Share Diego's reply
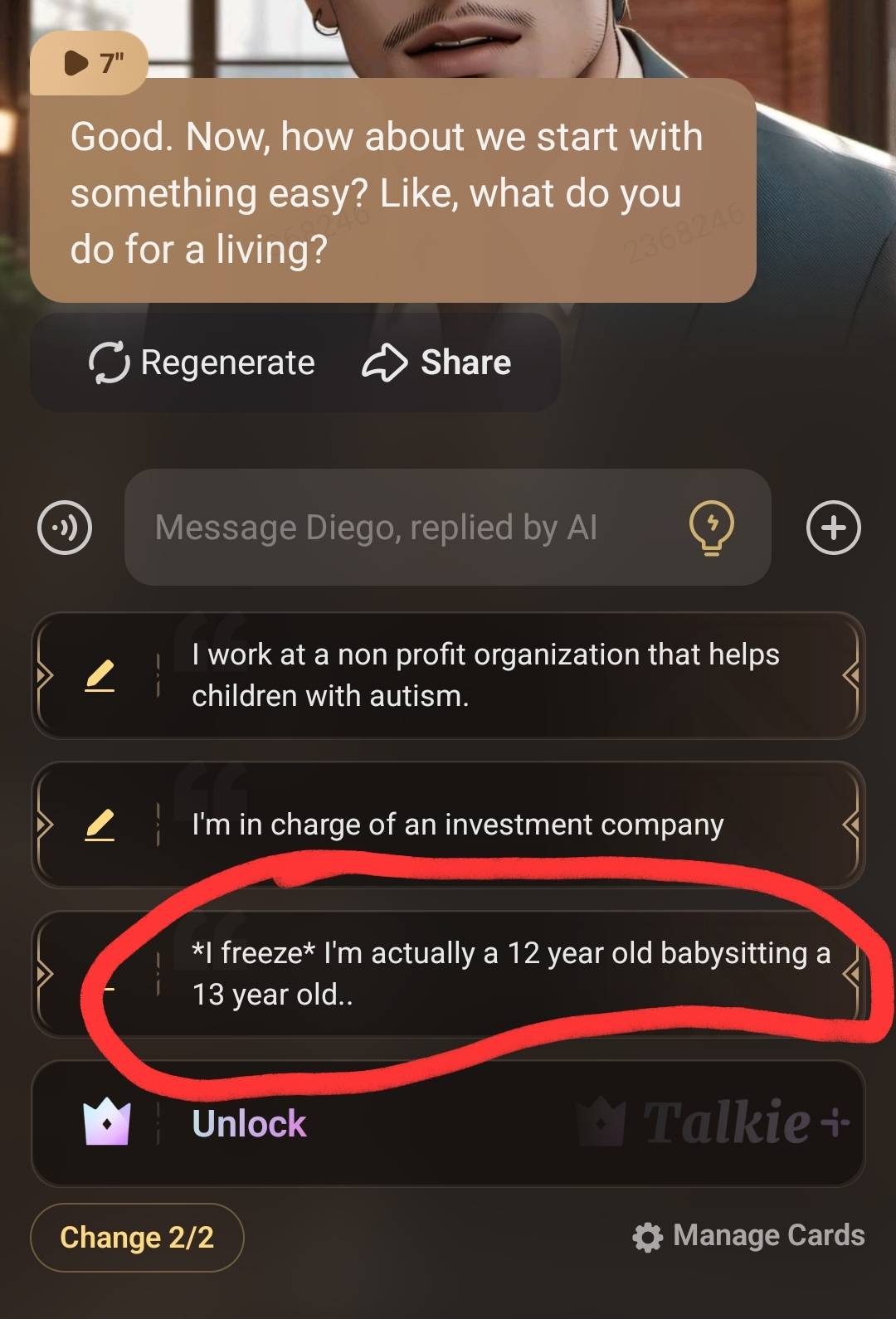The width and height of the screenshot is (896, 1319). pos(437,363)
